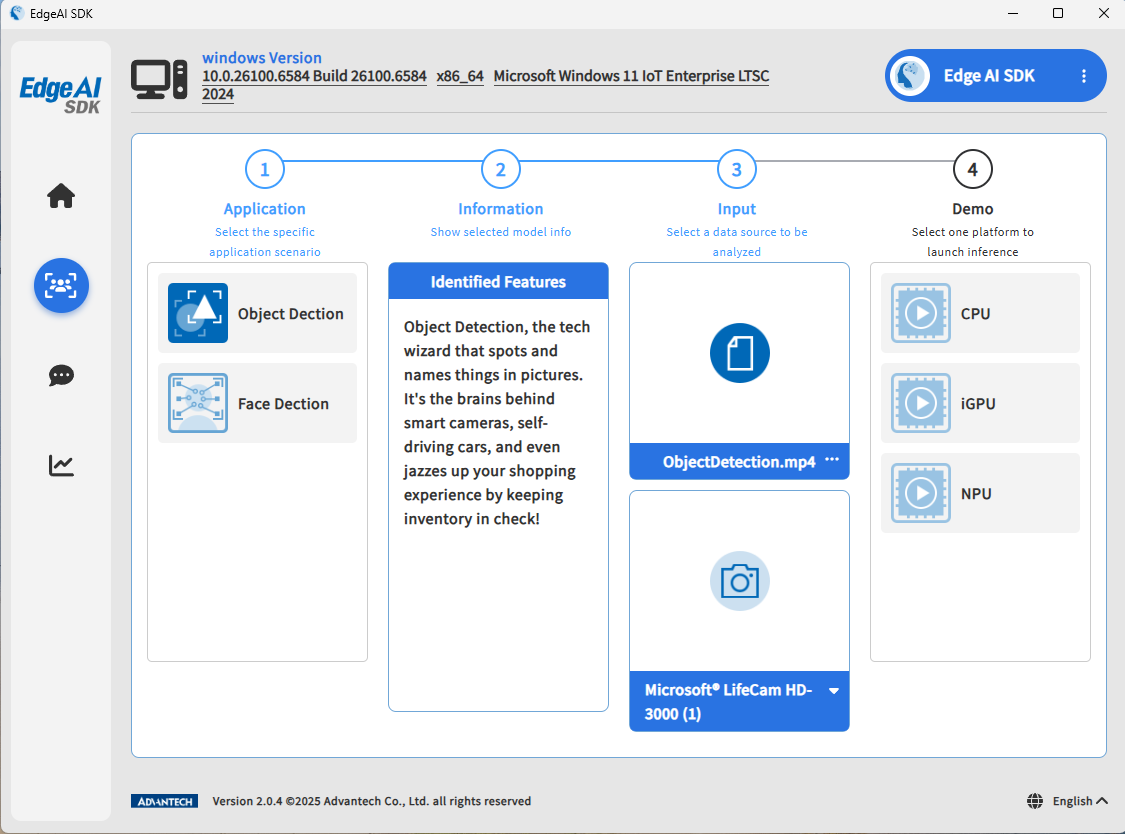Open the Edge AI SDK three-dot menu
Viewport: 1125px width, 834px height.
point(1084,76)
